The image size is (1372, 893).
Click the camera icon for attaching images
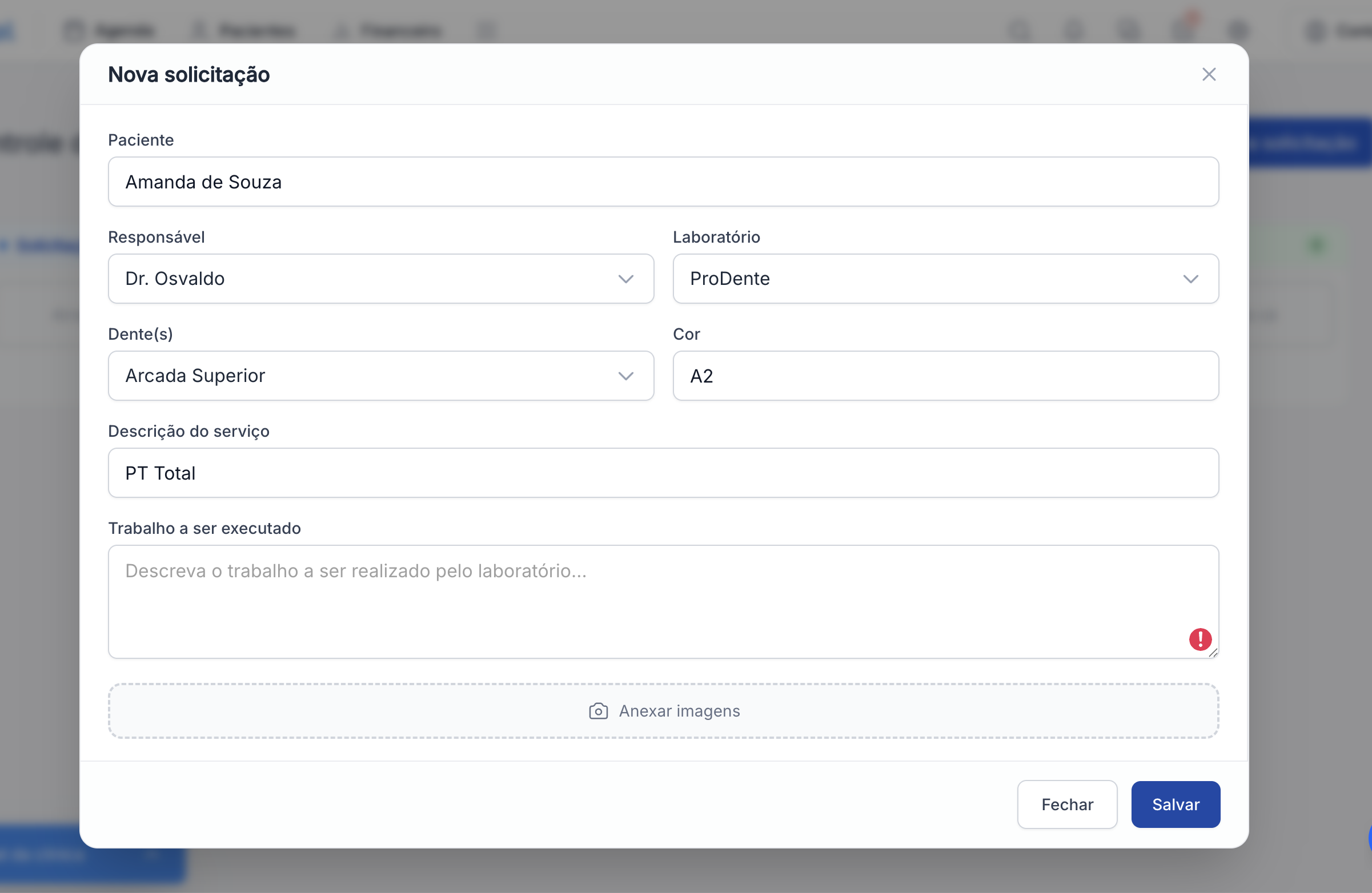pyautogui.click(x=598, y=711)
